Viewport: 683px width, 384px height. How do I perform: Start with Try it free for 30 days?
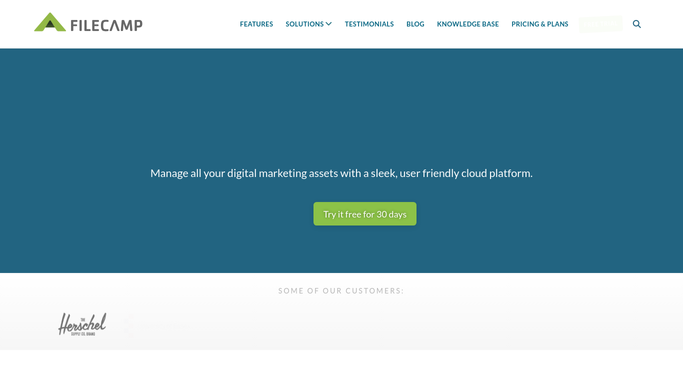tap(365, 214)
